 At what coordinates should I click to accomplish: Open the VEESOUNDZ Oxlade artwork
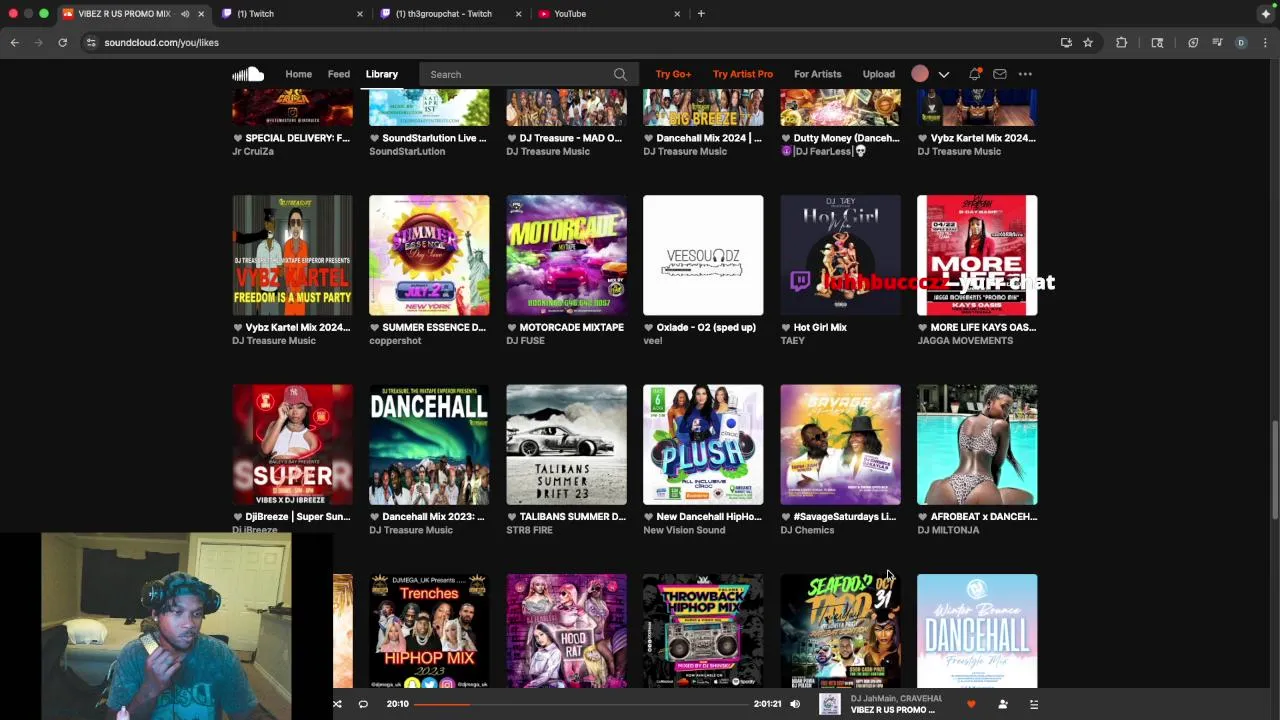pyautogui.click(x=703, y=255)
